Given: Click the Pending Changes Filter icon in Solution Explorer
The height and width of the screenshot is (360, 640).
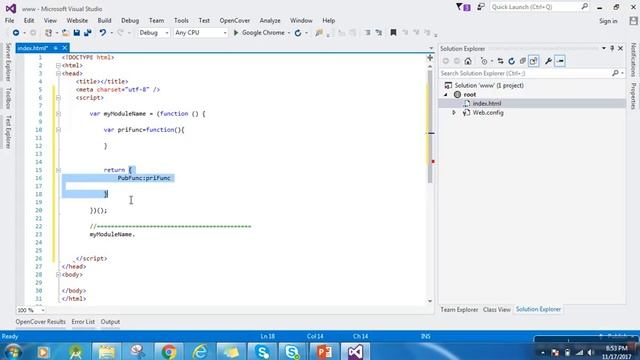Looking at the screenshot, I should coord(484,61).
